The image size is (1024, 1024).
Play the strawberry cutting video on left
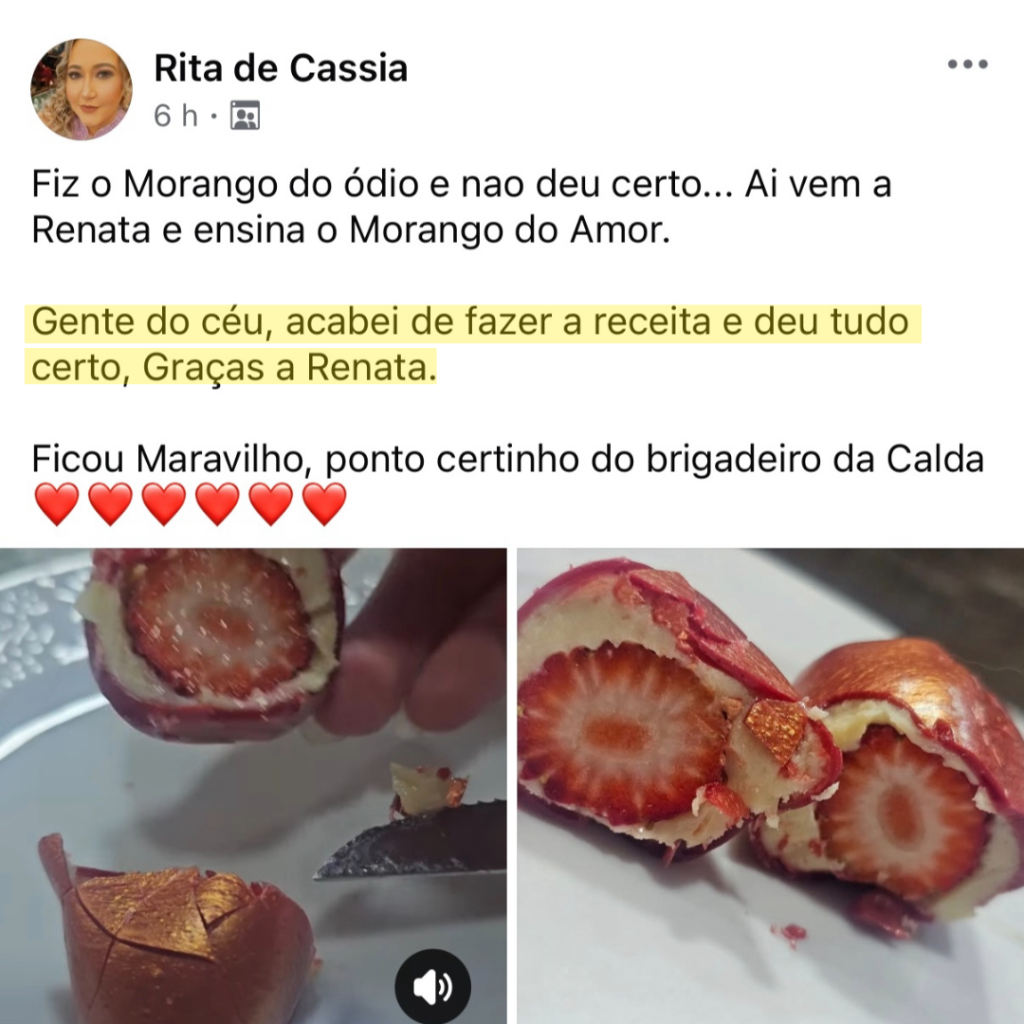(x=253, y=786)
